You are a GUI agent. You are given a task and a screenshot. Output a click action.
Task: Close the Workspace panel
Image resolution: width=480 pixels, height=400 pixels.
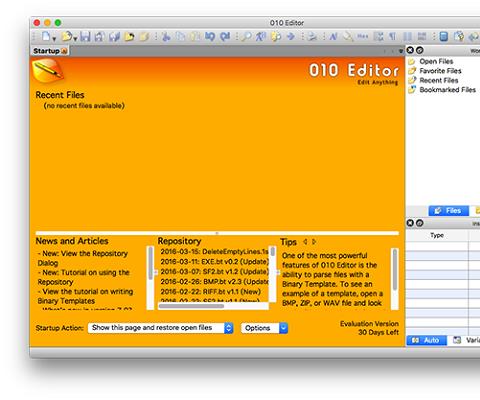[x=410, y=50]
